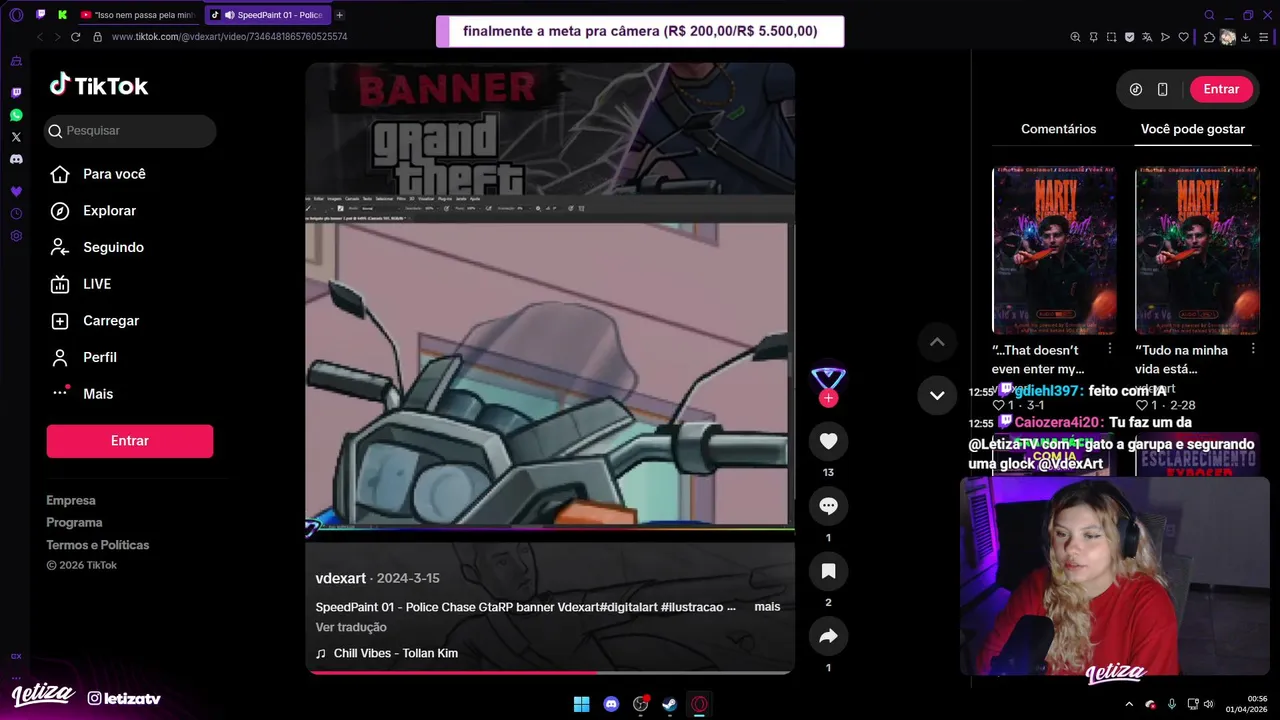Like the video with heart button
1280x720 pixels.
[x=828, y=441]
